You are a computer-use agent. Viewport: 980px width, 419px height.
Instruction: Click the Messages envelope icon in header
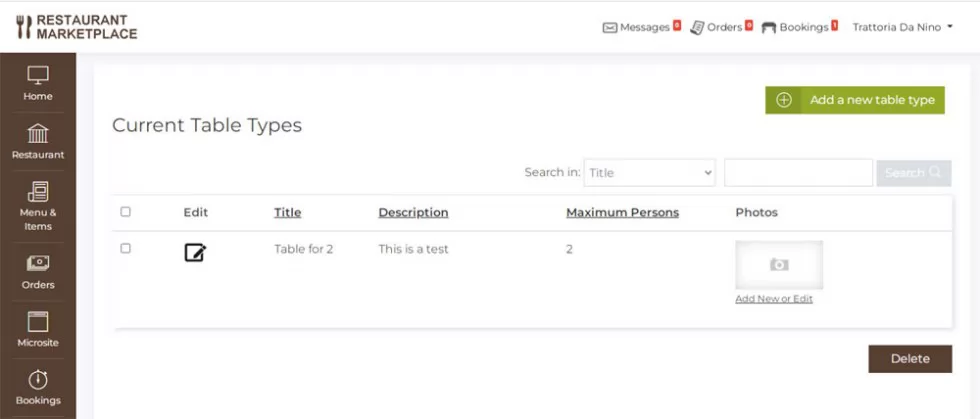point(609,28)
